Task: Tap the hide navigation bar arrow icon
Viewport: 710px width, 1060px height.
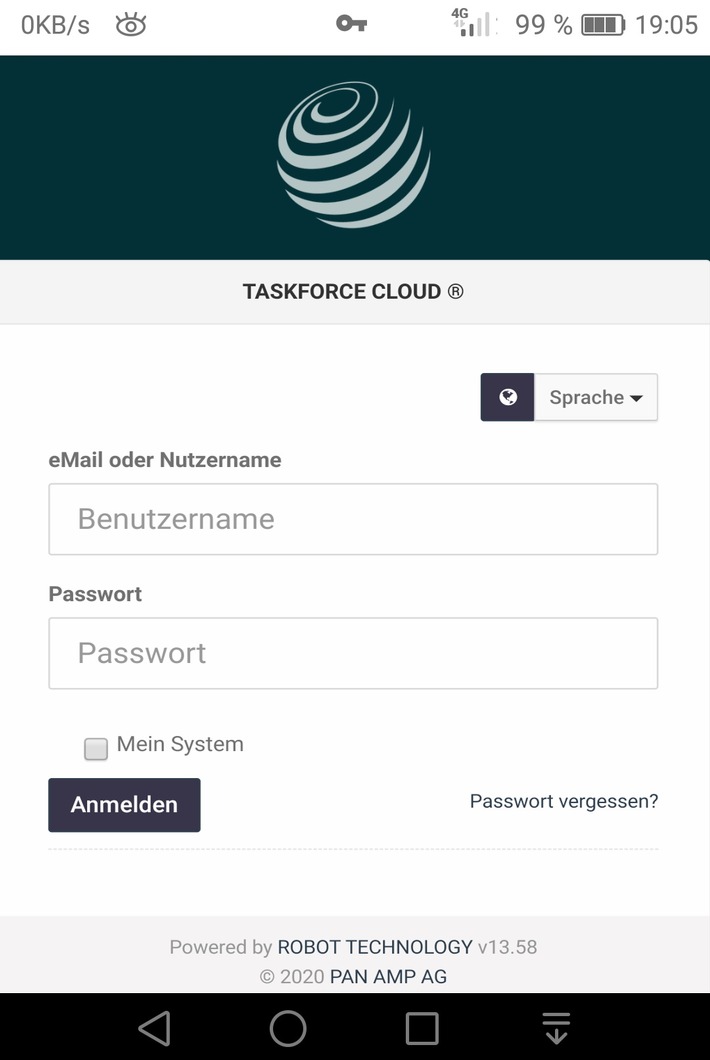Action: (556, 1028)
